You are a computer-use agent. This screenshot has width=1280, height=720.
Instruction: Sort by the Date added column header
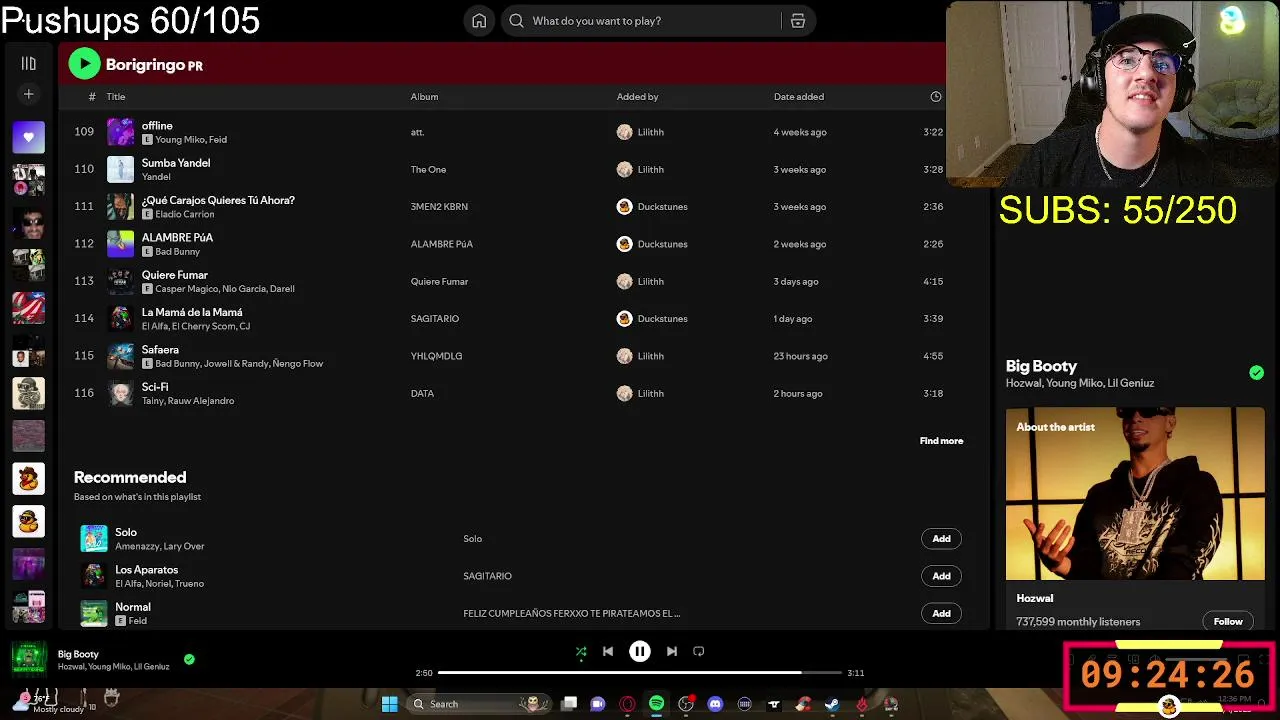pos(799,97)
